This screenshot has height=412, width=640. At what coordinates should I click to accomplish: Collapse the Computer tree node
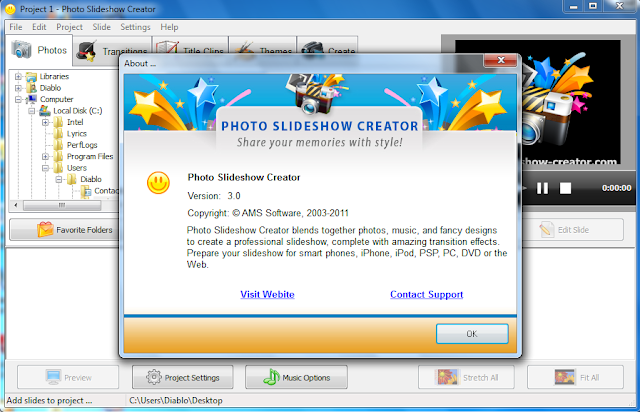tap(18, 99)
